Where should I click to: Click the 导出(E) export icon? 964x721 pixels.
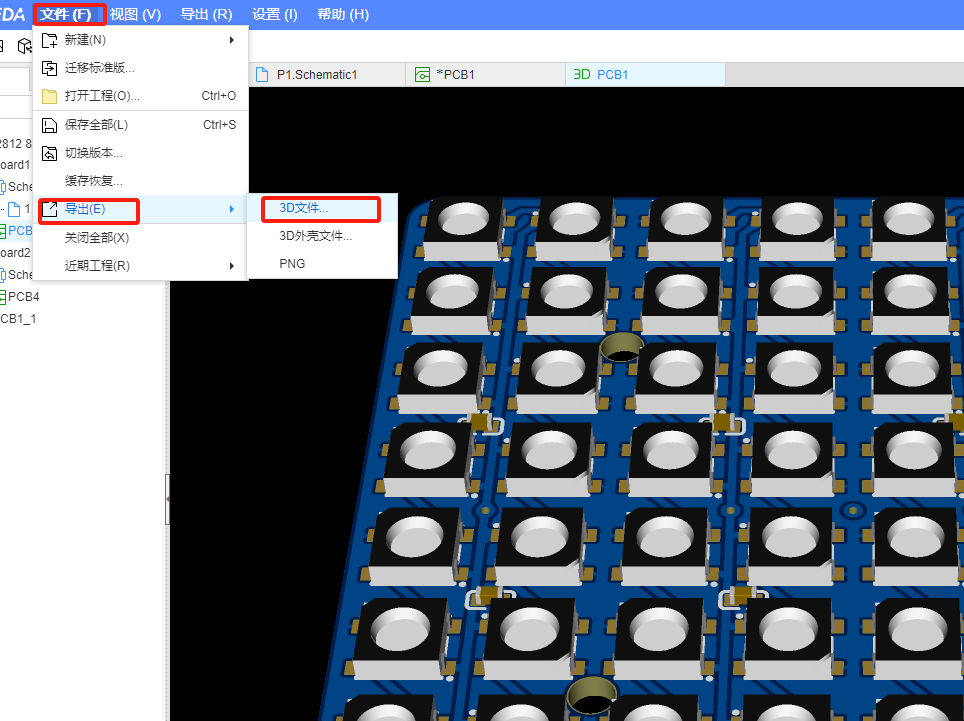pyautogui.click(x=49, y=209)
